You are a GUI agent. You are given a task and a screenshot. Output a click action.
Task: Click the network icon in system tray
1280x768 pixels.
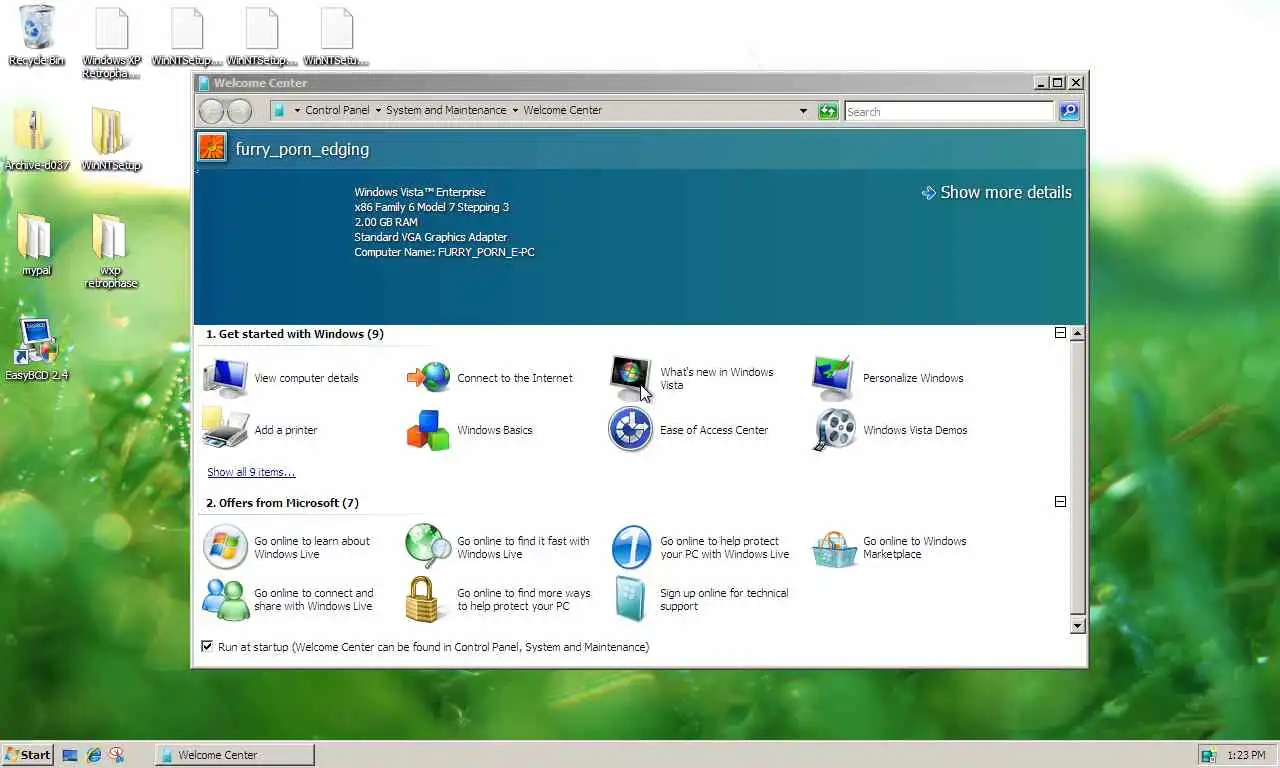click(x=1208, y=755)
